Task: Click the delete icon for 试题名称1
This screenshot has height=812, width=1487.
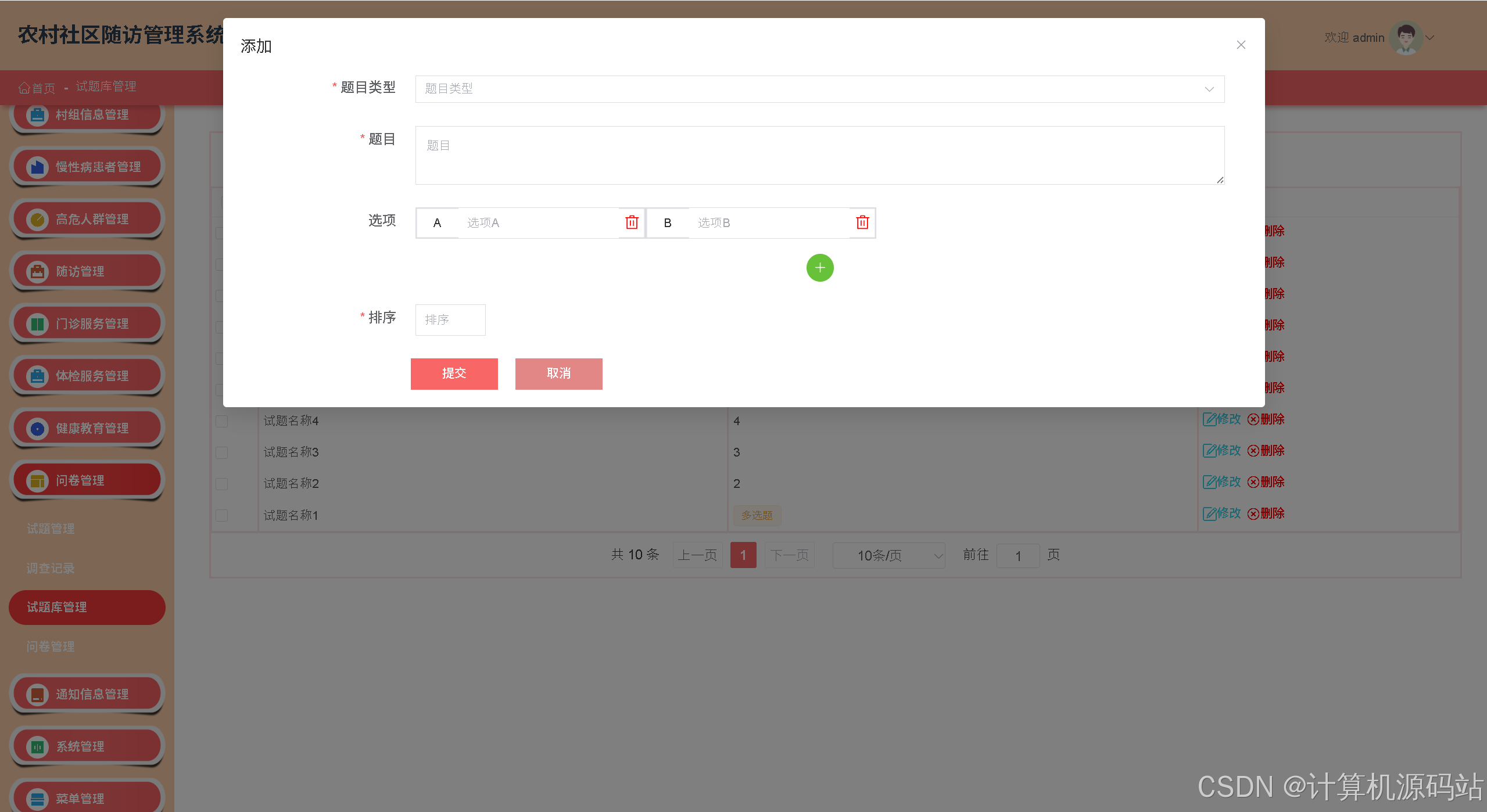Action: 1253,513
